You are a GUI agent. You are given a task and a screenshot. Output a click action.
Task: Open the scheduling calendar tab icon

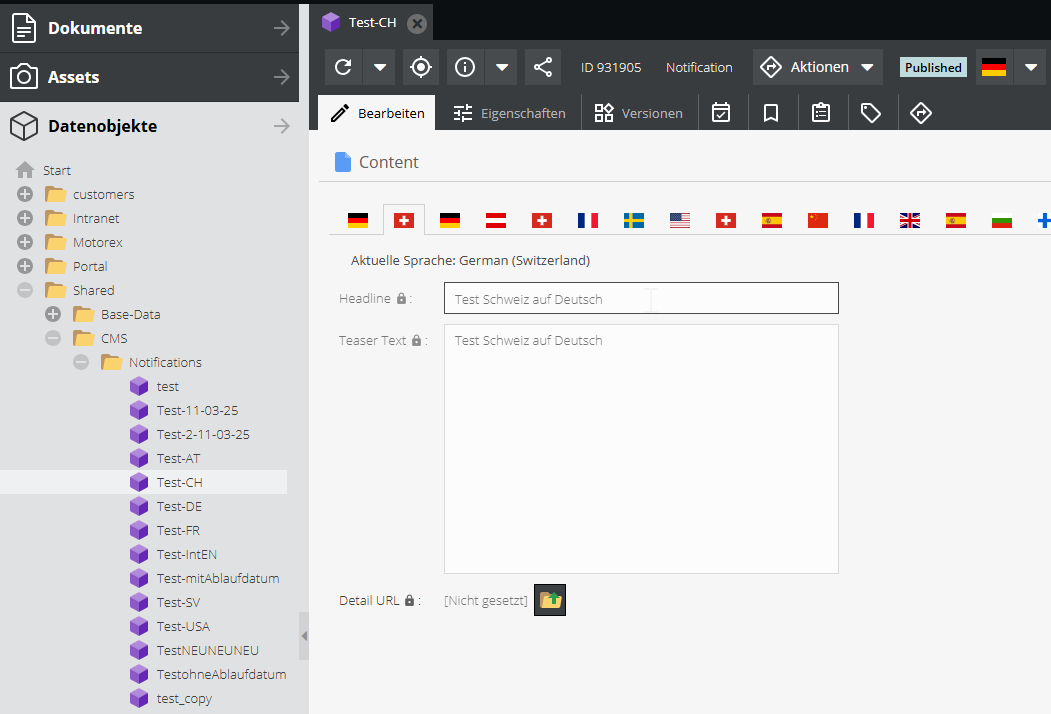click(721, 113)
